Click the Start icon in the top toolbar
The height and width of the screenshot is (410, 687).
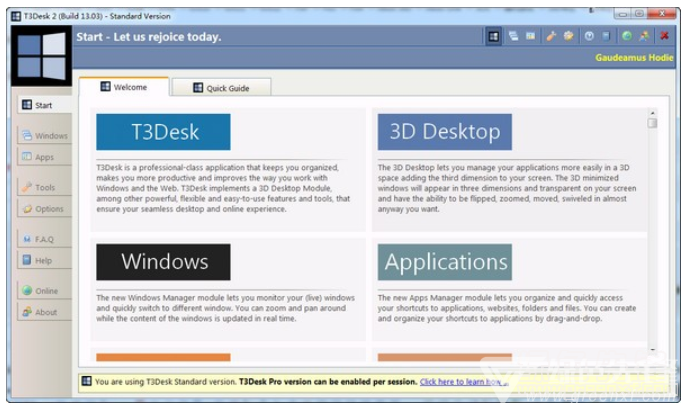493,36
